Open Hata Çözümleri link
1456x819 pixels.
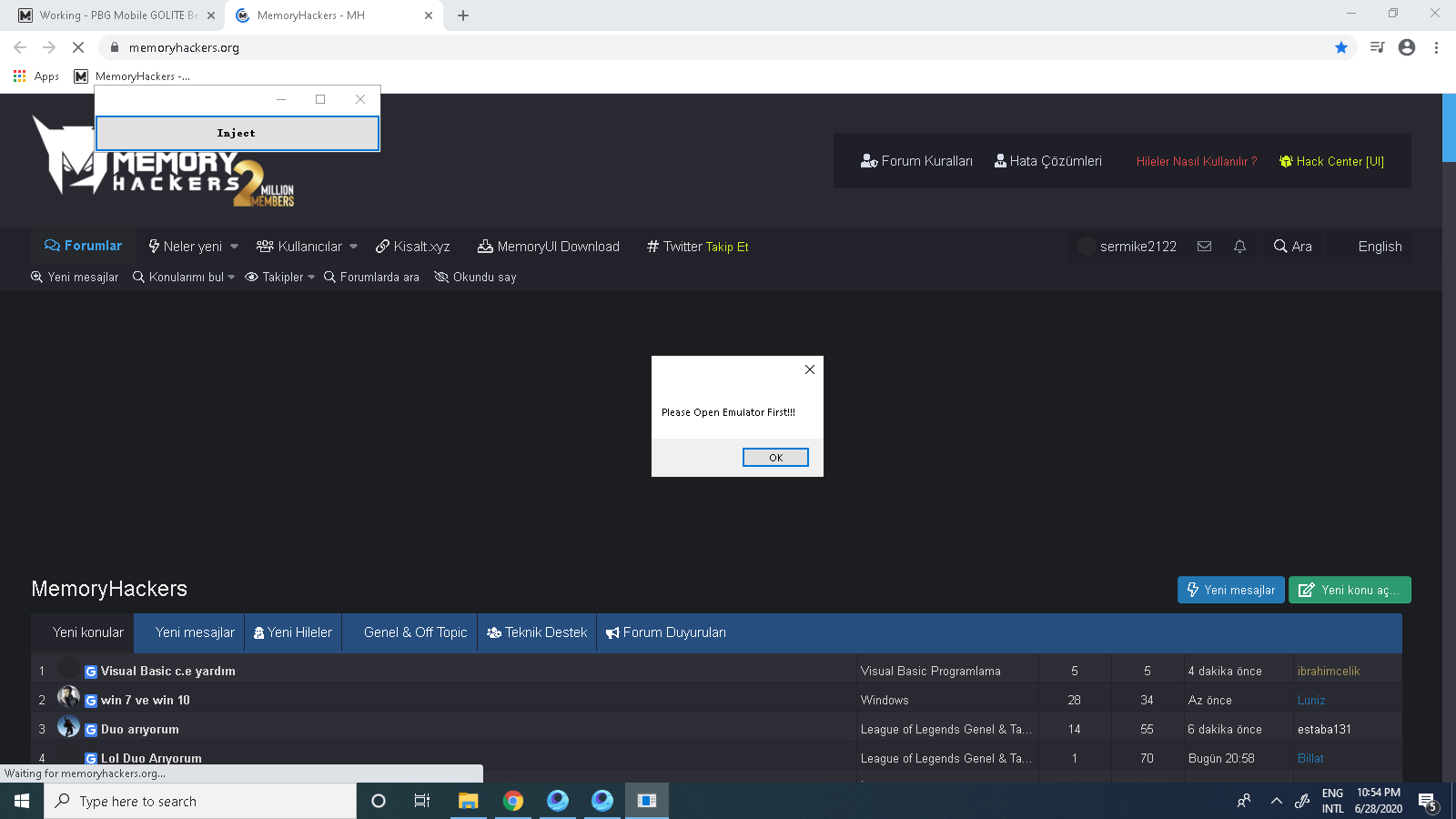1047,161
